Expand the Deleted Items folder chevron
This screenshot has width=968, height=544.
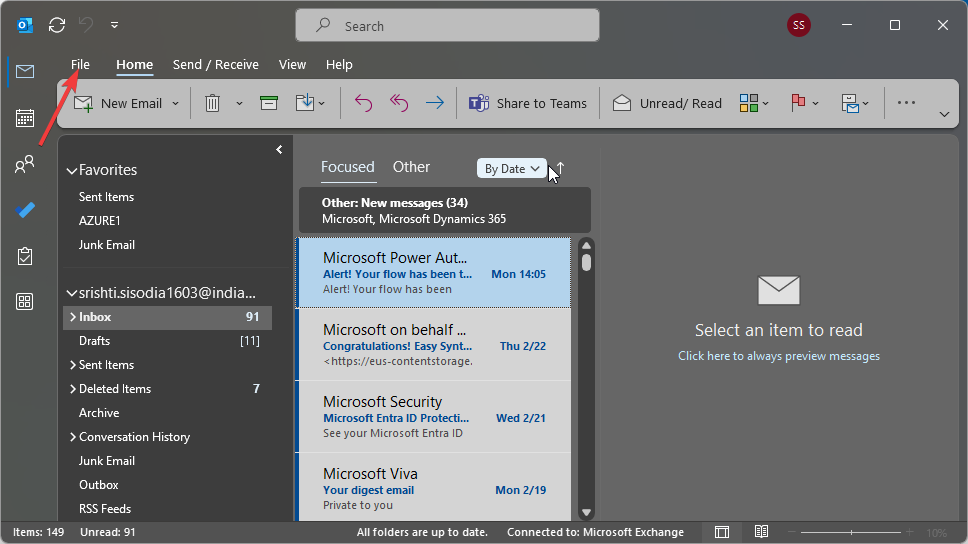(73, 389)
